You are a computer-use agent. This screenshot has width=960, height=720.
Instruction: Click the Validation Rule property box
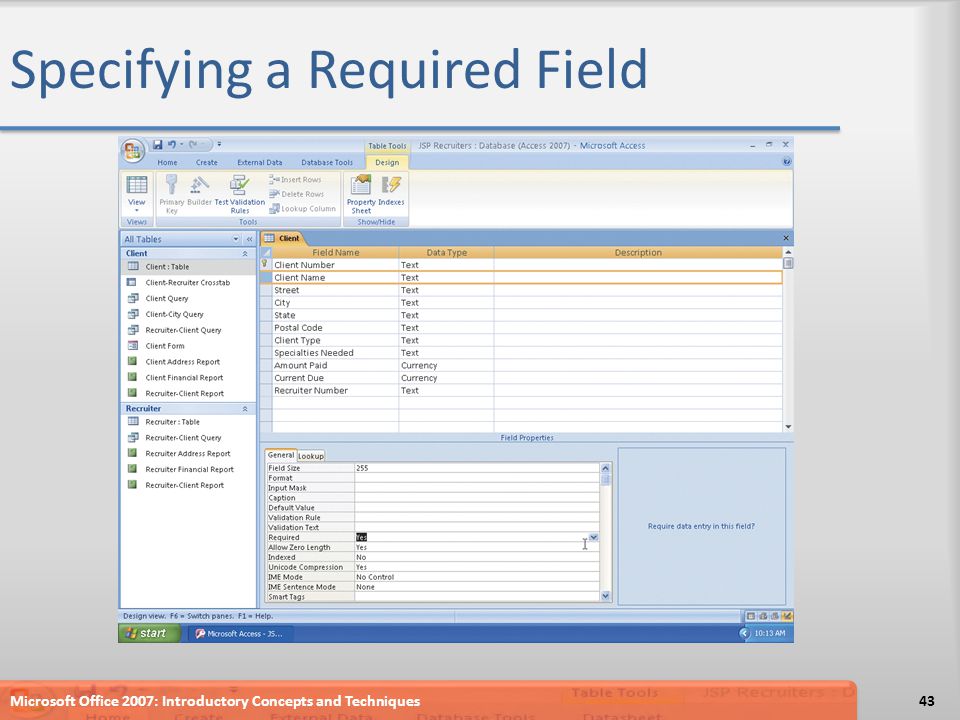click(x=477, y=517)
